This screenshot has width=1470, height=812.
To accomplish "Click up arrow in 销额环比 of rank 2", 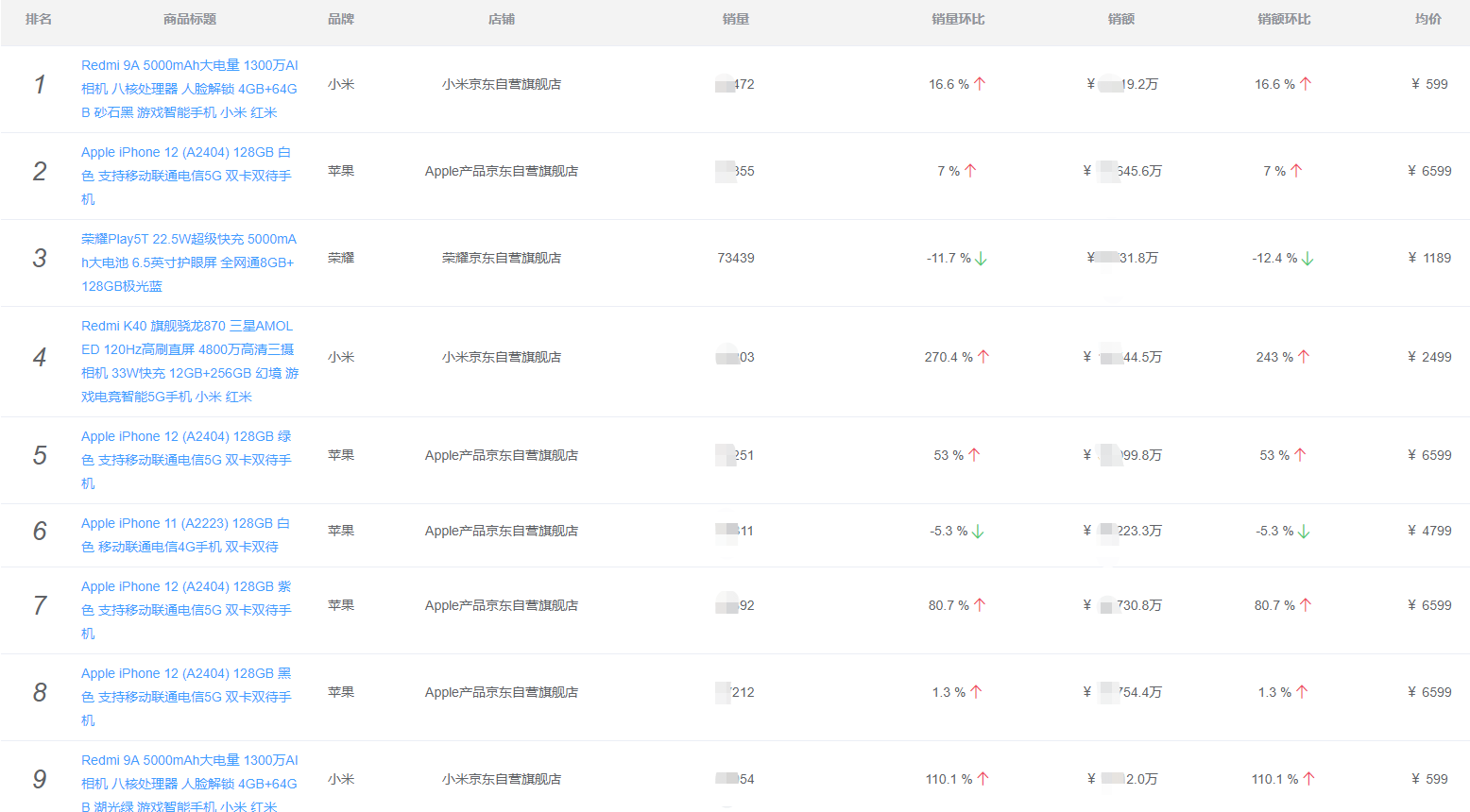I will pos(1296,171).
